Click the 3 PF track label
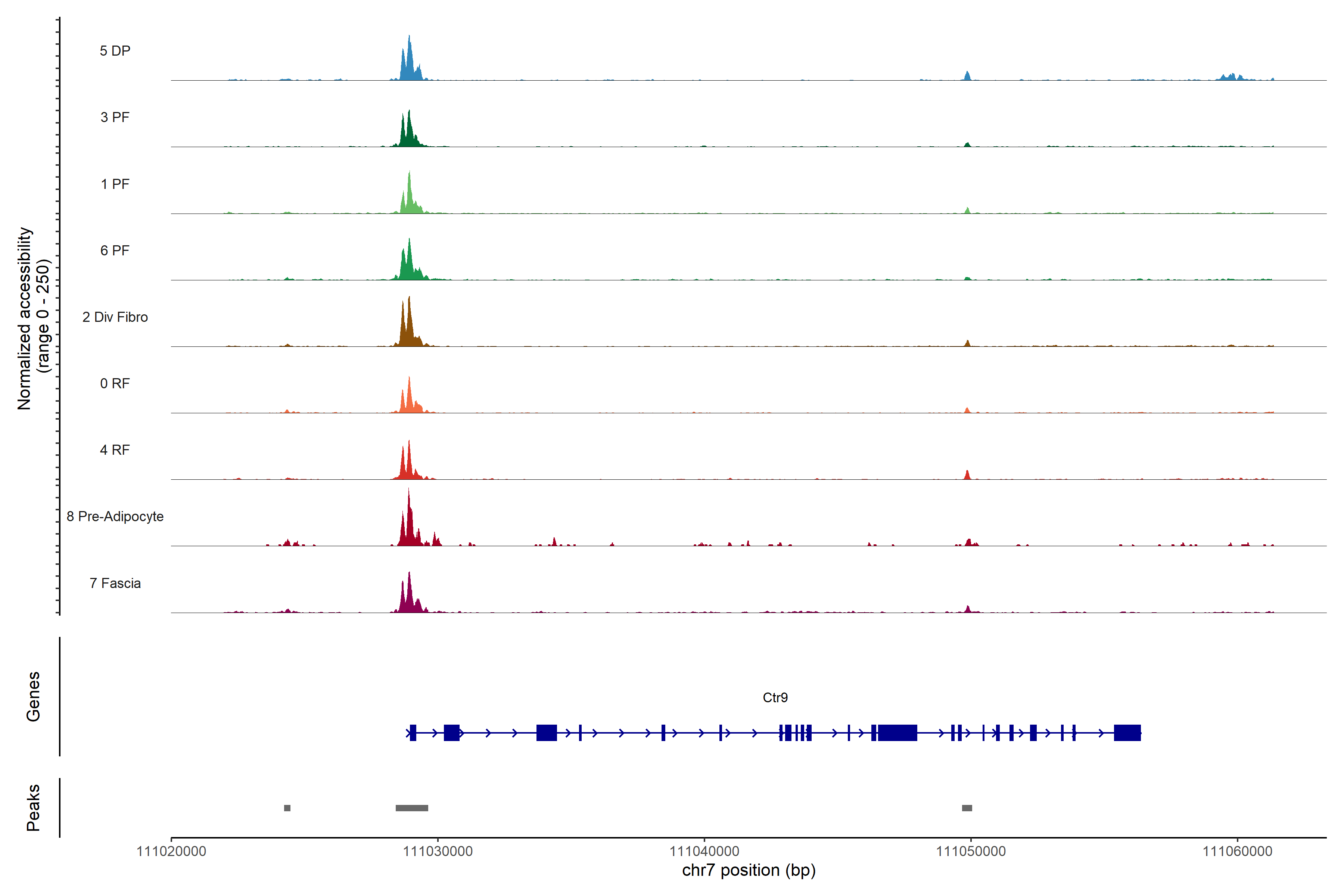1344x896 pixels. (x=115, y=117)
